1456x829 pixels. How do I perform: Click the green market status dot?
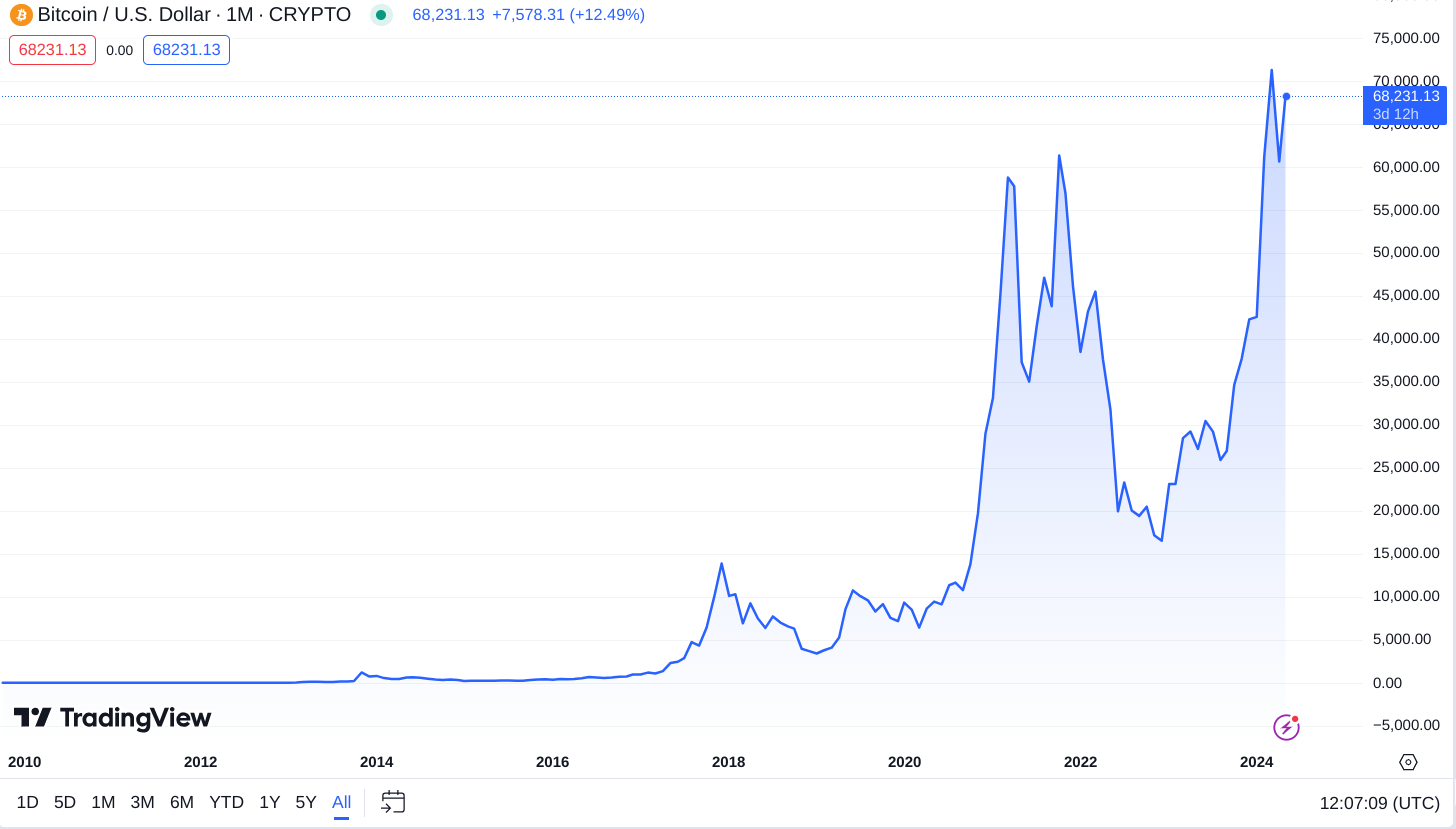[380, 15]
